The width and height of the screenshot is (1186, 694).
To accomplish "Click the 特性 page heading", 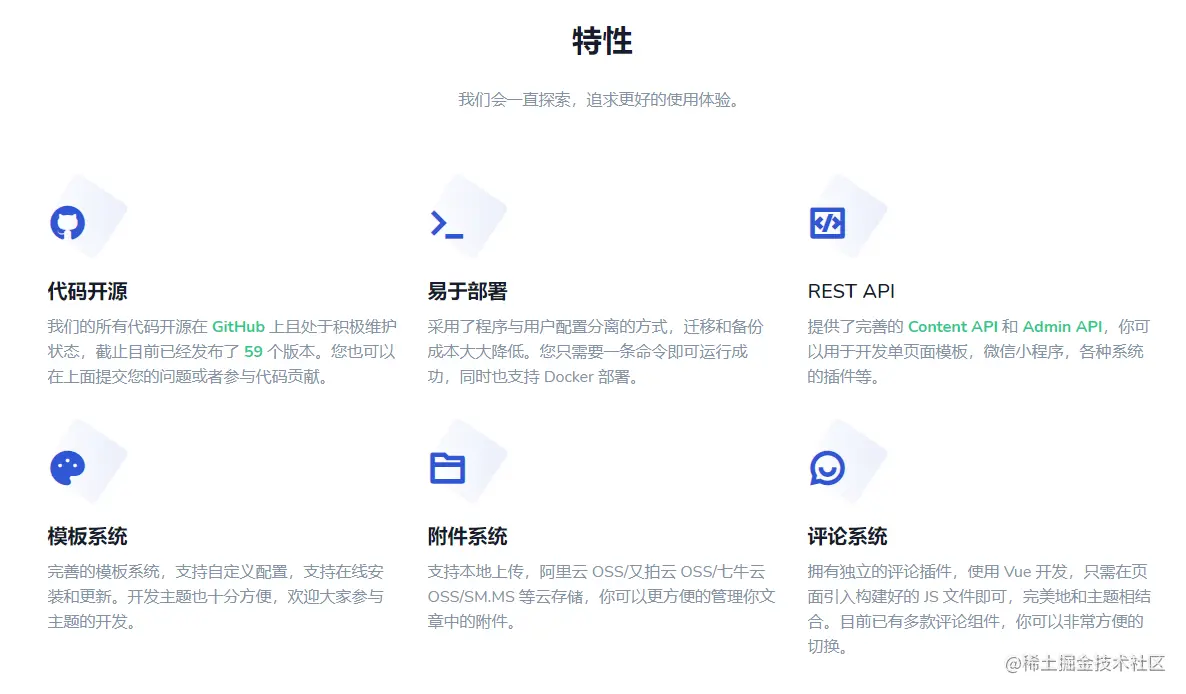I will [602, 41].
